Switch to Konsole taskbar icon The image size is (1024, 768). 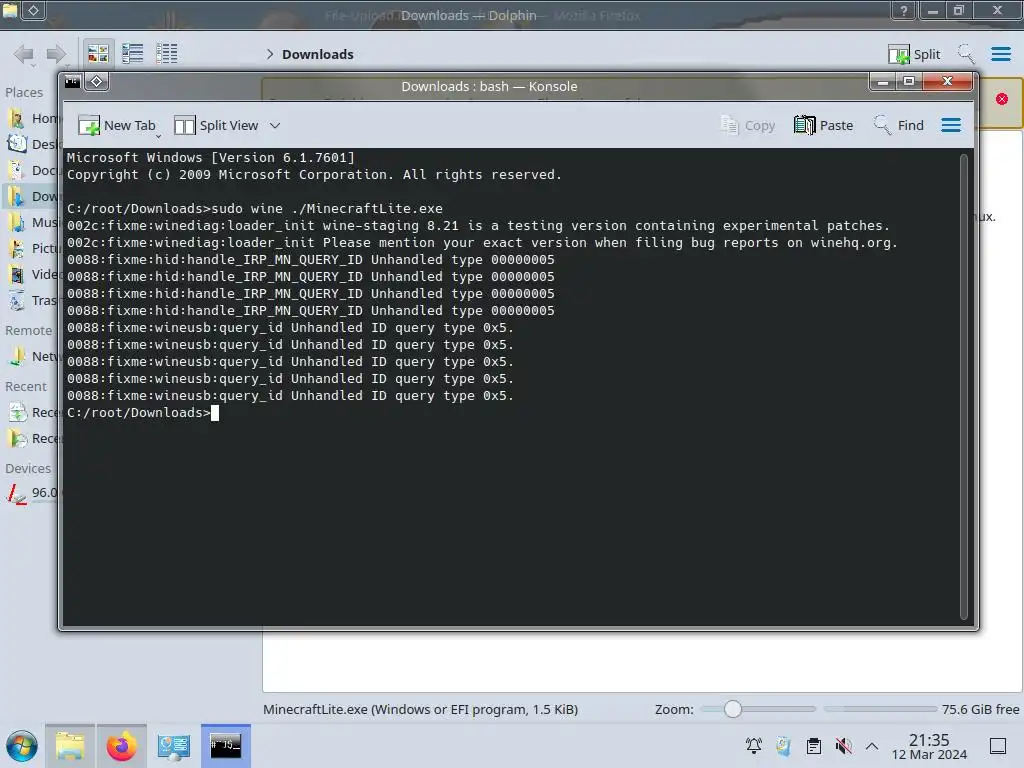[226, 746]
